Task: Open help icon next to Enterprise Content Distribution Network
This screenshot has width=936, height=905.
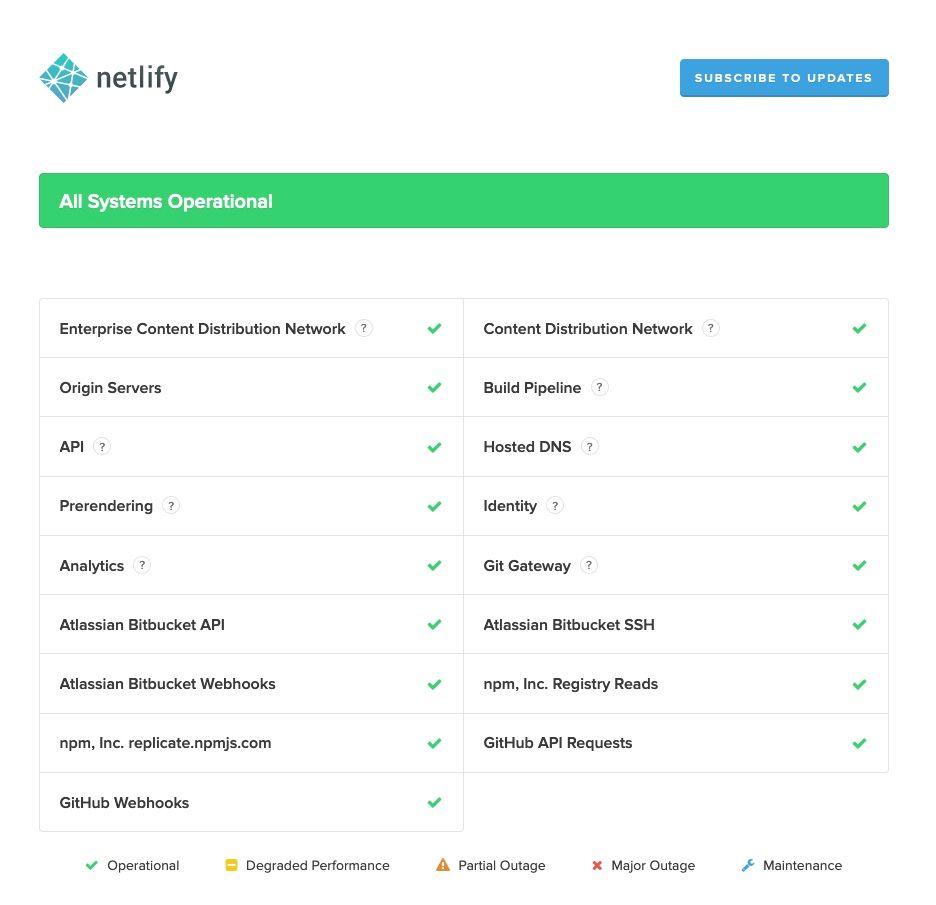Action: 364,328
